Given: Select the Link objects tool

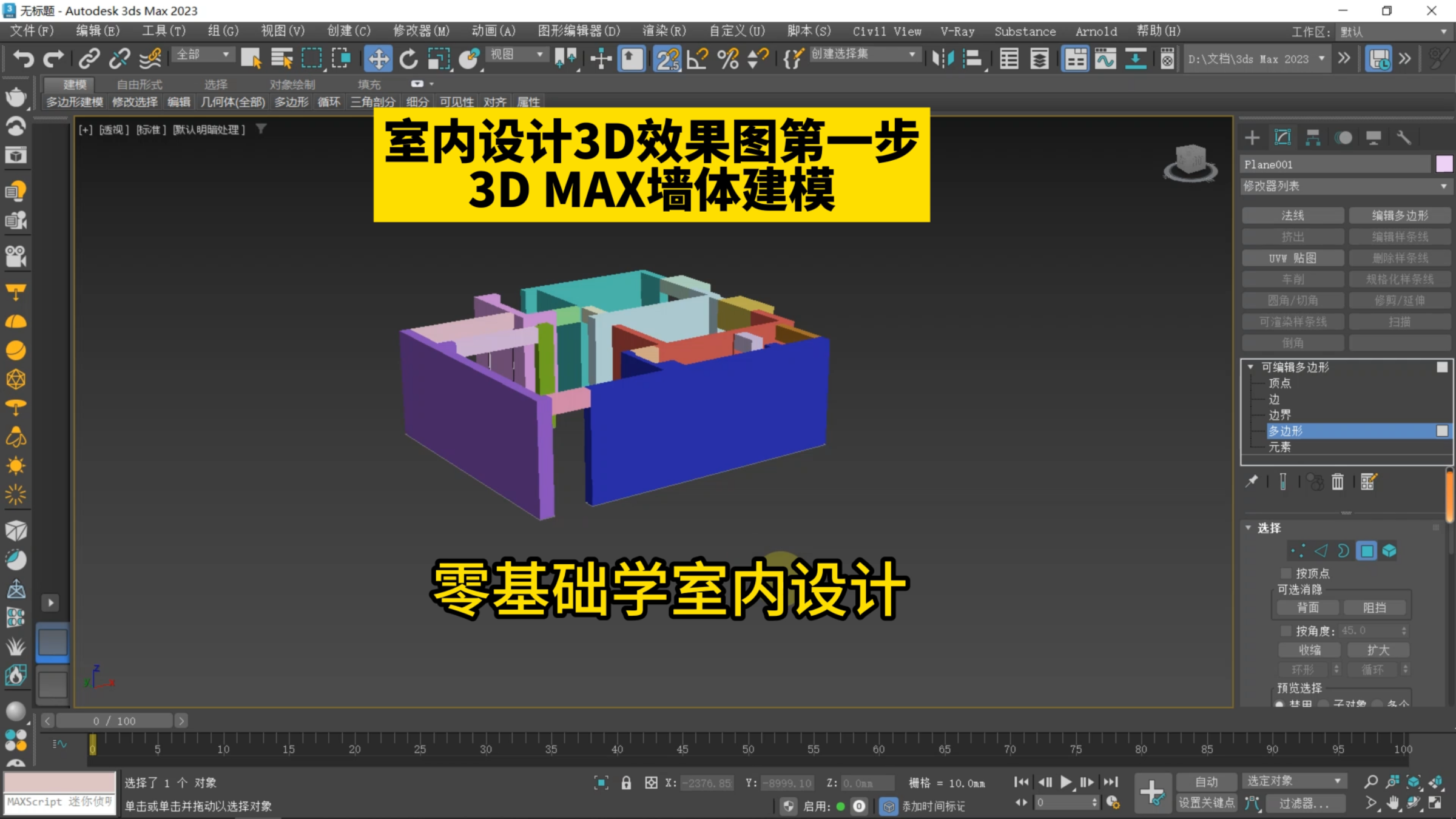Looking at the screenshot, I should pyautogui.click(x=89, y=59).
